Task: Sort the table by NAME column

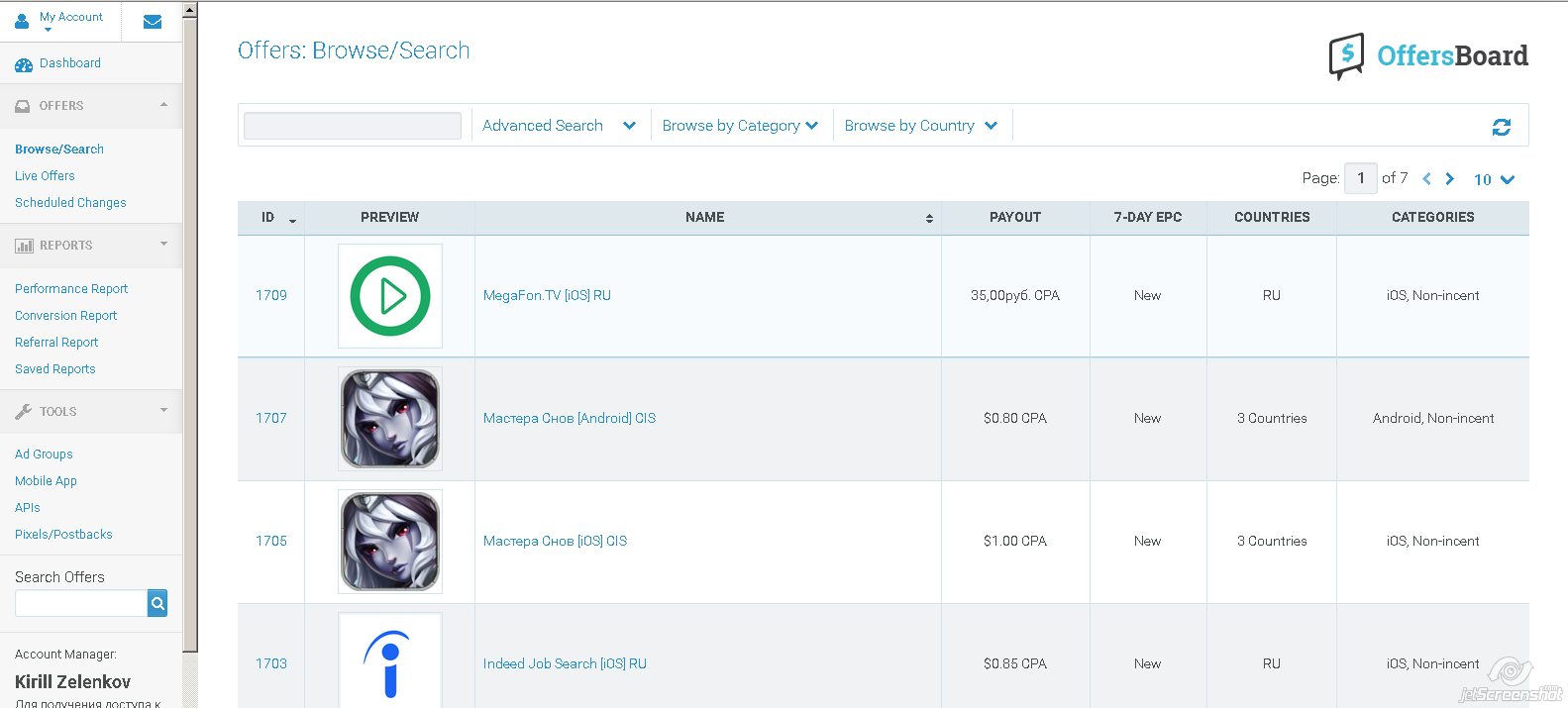Action: 705,218
